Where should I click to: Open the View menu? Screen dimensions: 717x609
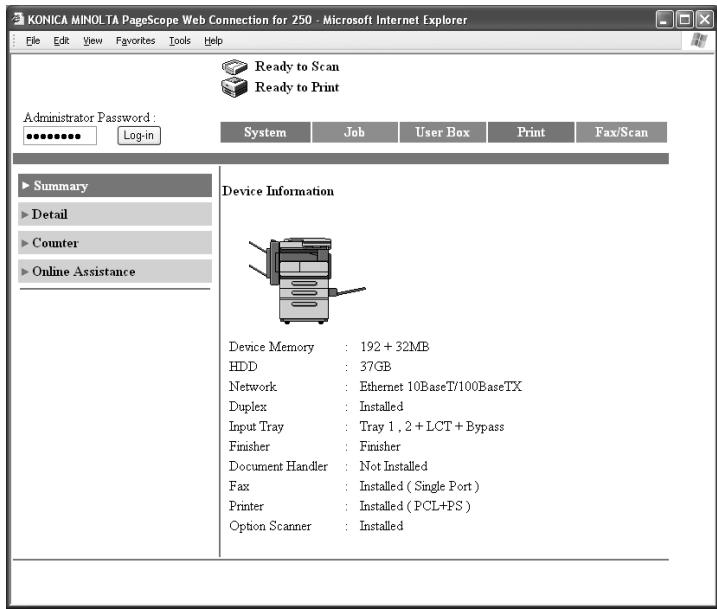coord(93,41)
